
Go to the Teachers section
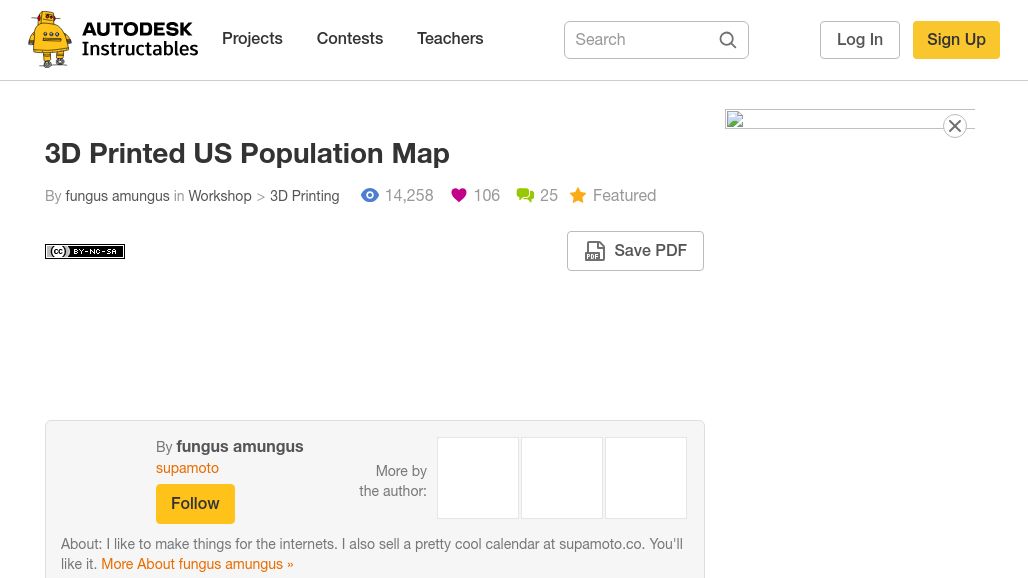click(x=450, y=39)
